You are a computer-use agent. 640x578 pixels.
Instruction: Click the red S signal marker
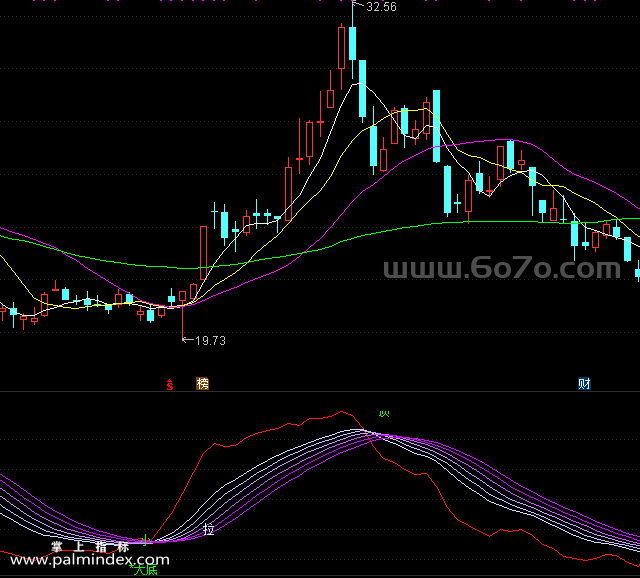coord(170,384)
